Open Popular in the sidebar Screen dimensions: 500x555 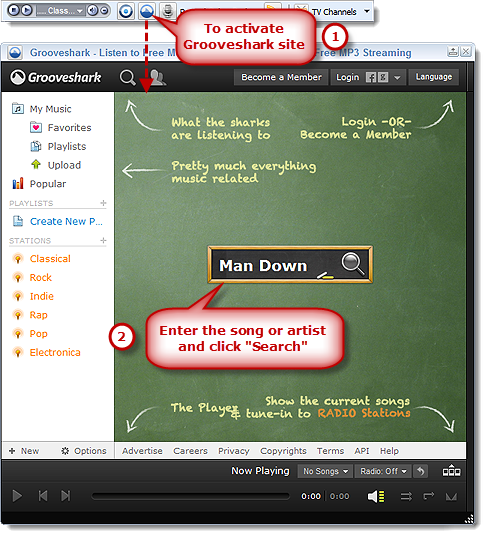click(48, 184)
